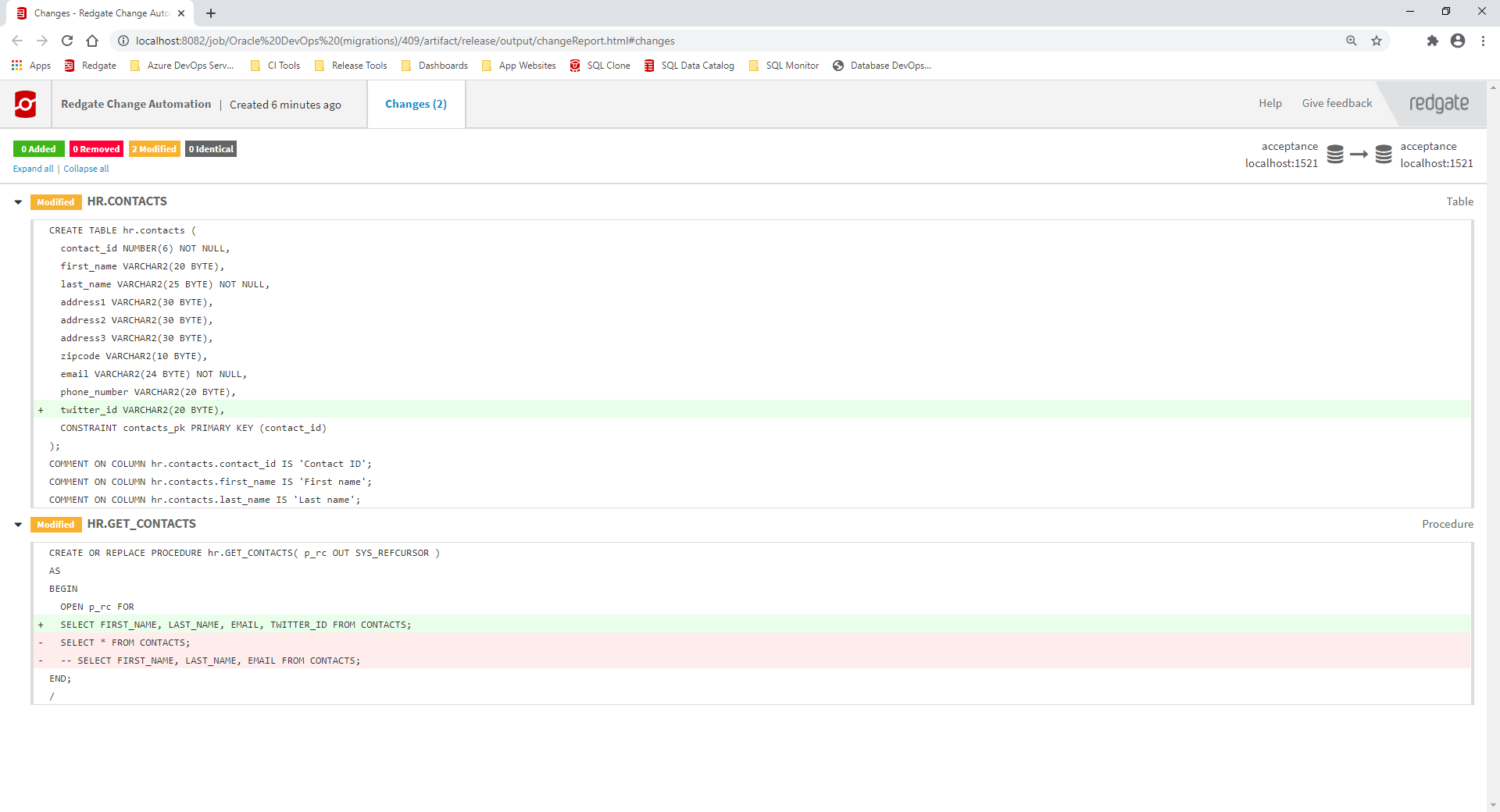Toggle the 2 Modified filter badge
This screenshot has width=1500, height=812.
pyautogui.click(x=154, y=149)
